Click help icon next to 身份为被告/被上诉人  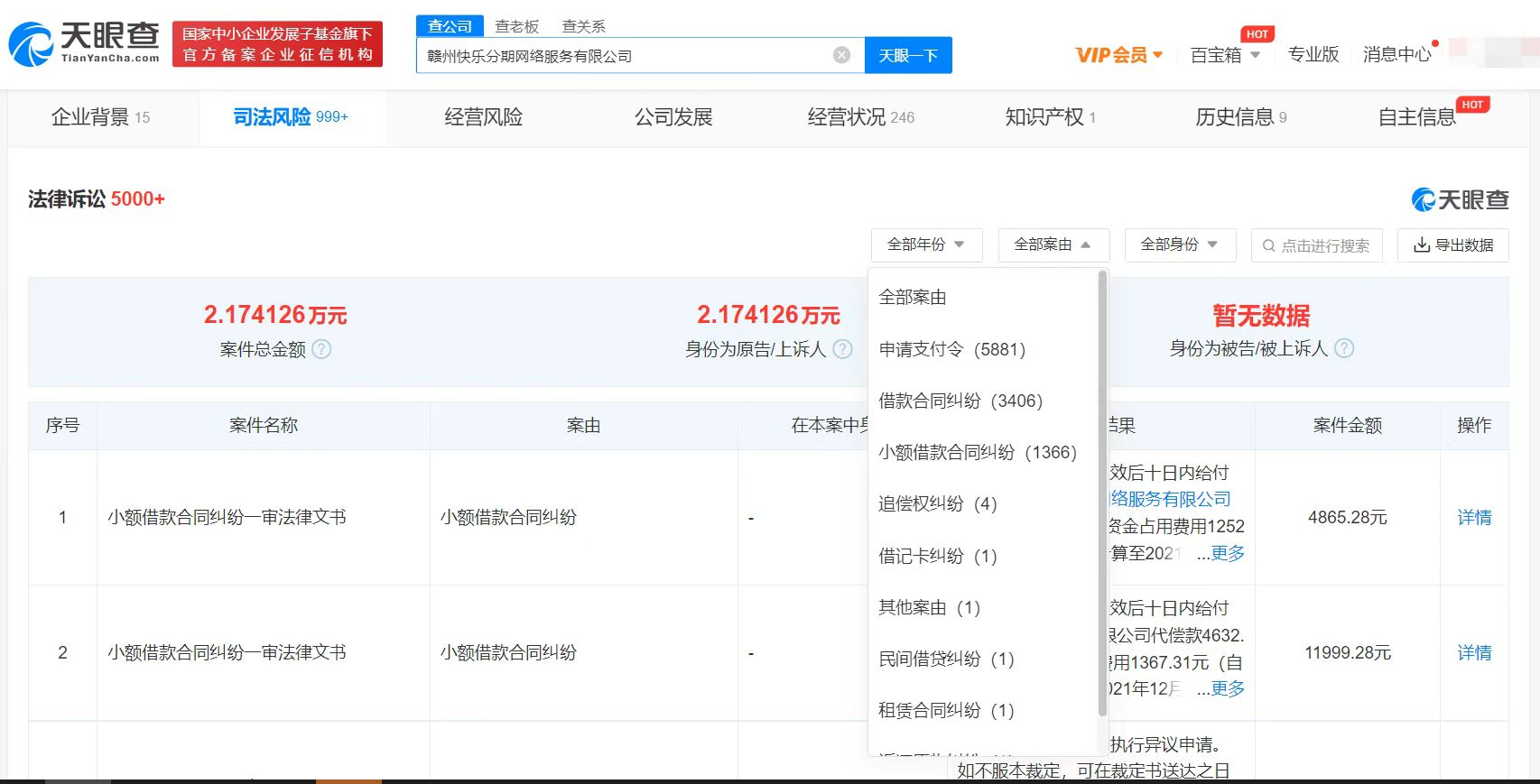(x=1344, y=348)
